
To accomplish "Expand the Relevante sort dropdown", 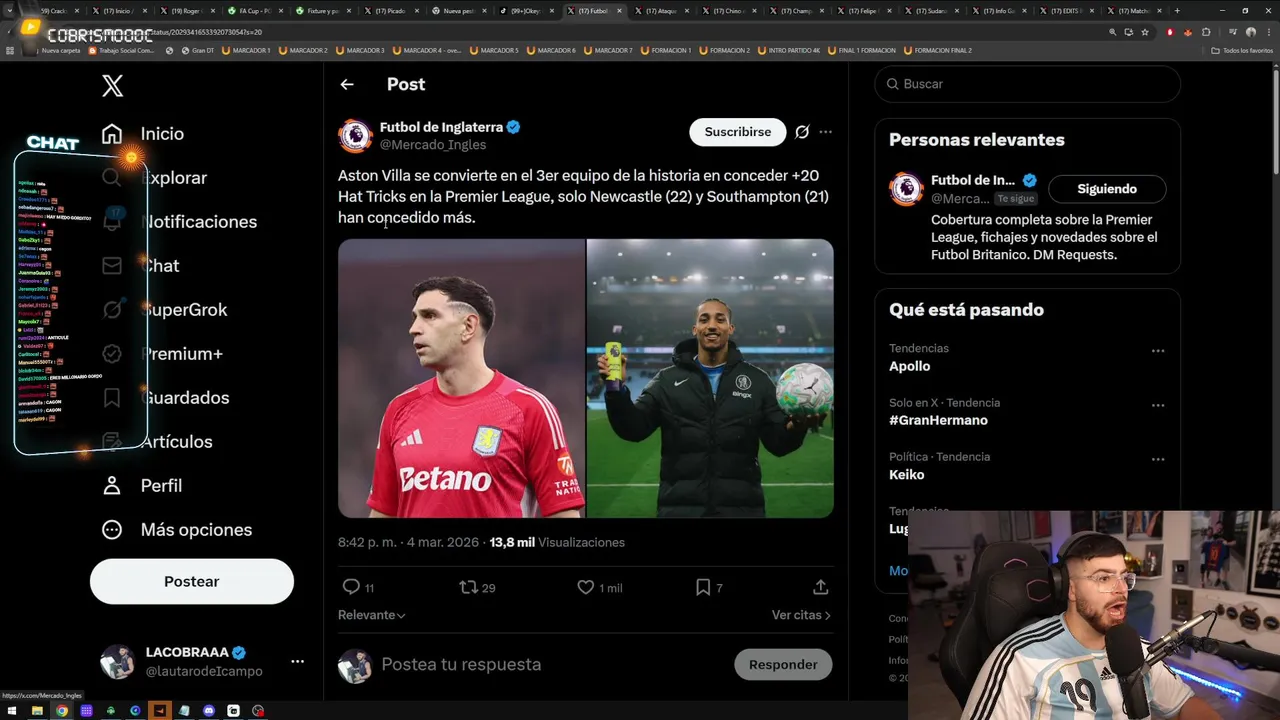I will [372, 615].
